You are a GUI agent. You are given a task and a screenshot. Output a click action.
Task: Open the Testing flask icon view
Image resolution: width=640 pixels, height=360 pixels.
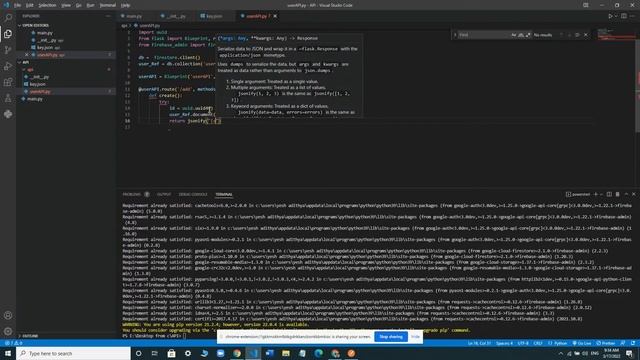coord(8,98)
